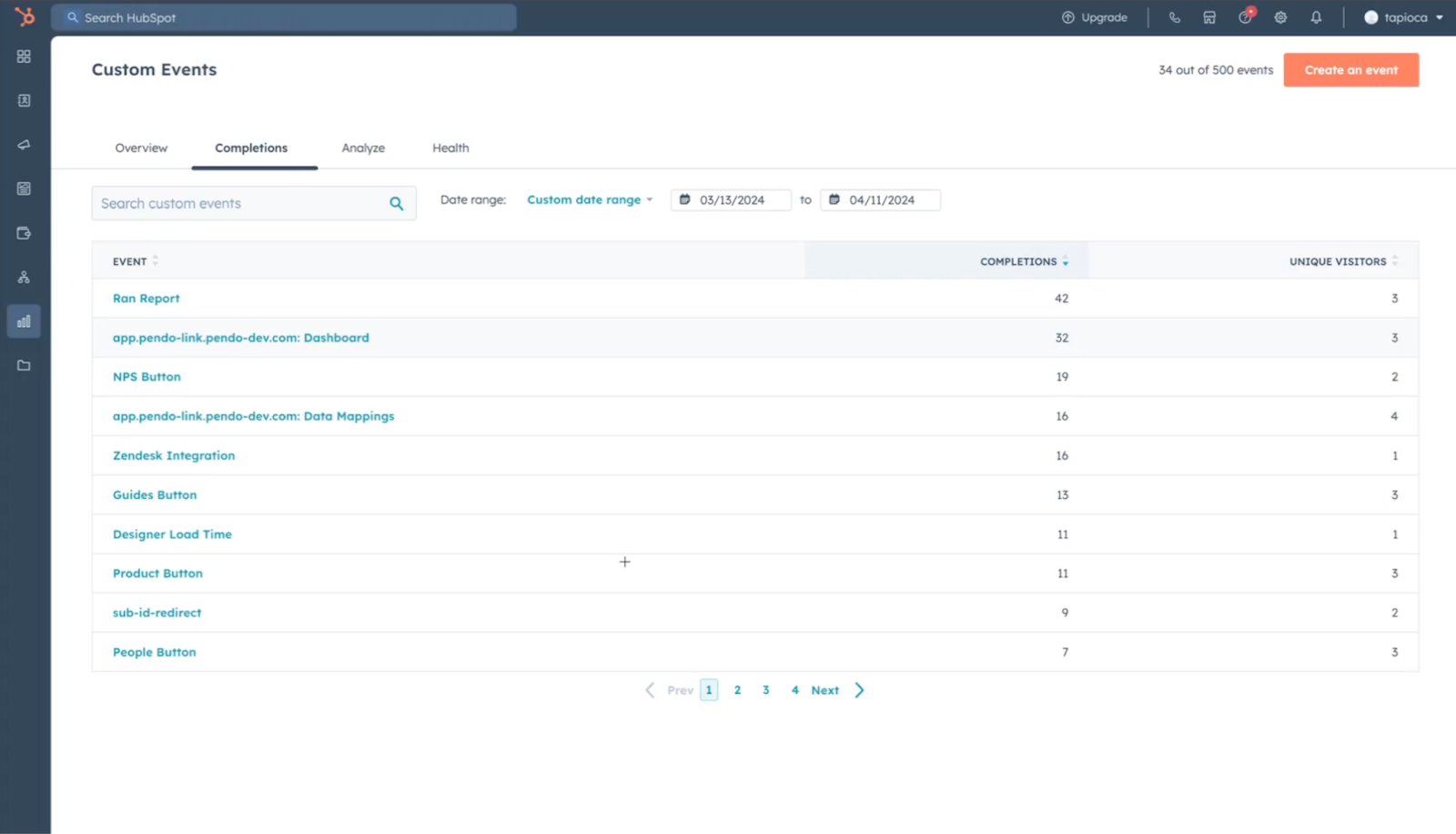The width and height of the screenshot is (1456, 834).
Task: Click the 42 completions value for Ran Report
Action: [1061, 299]
